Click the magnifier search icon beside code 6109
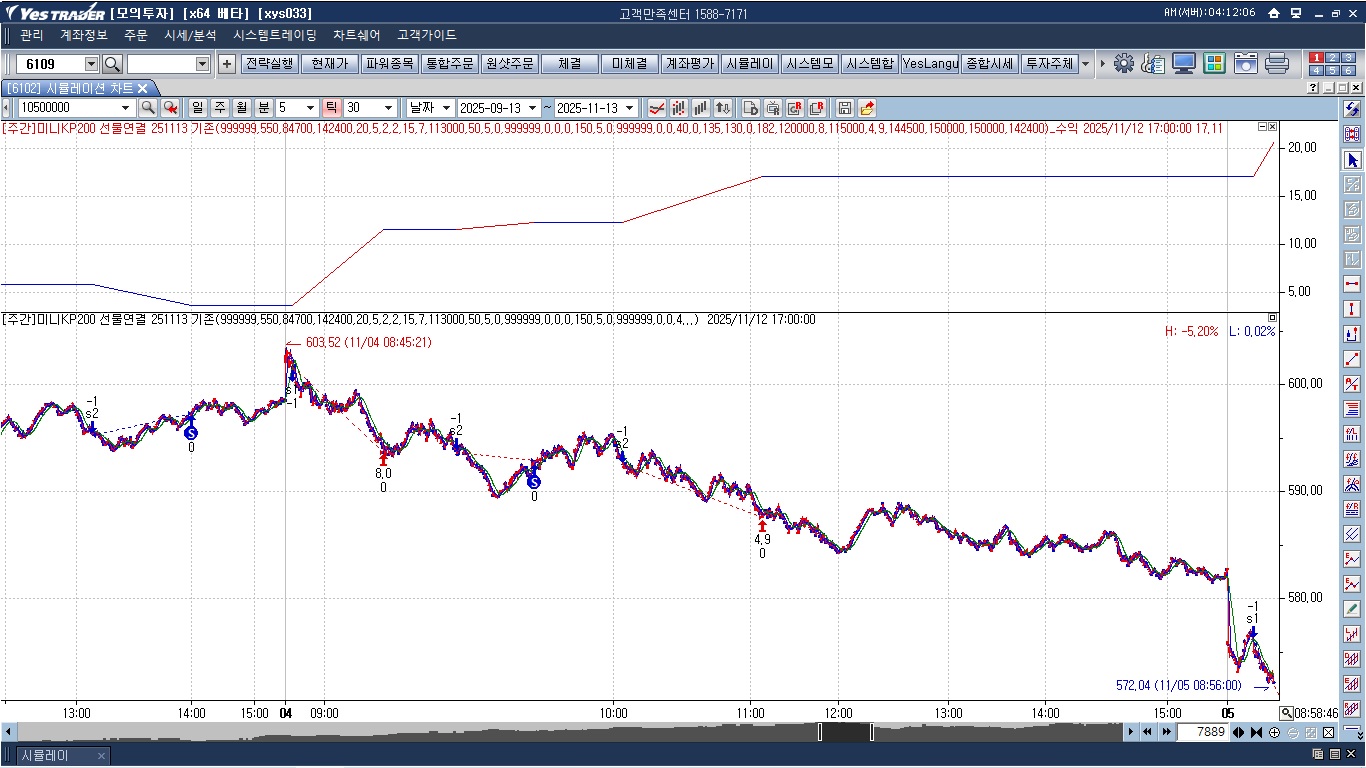1366x768 pixels. coord(113,64)
